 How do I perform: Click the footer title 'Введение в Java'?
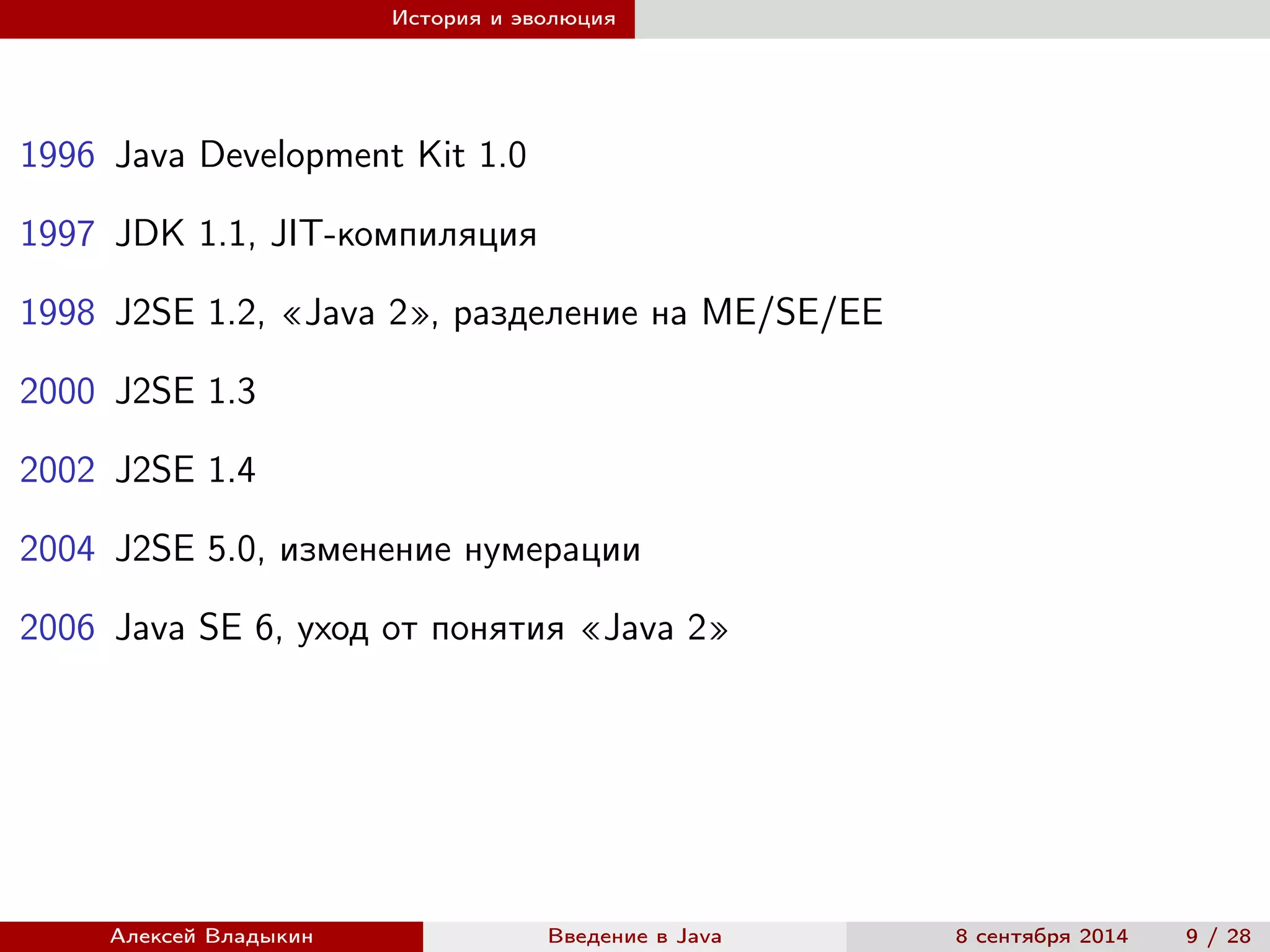tap(635, 936)
